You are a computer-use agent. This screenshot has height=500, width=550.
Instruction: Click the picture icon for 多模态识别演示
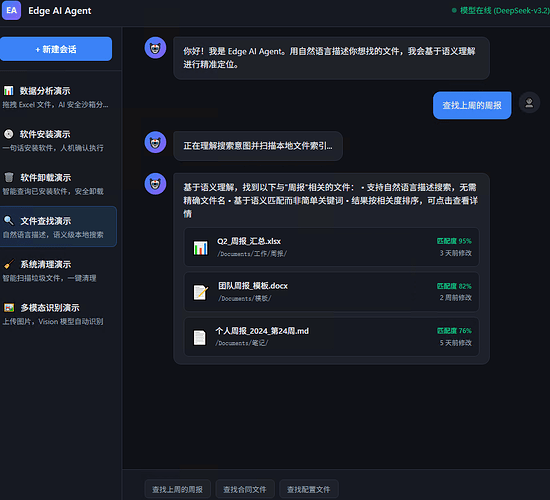pos(9,308)
